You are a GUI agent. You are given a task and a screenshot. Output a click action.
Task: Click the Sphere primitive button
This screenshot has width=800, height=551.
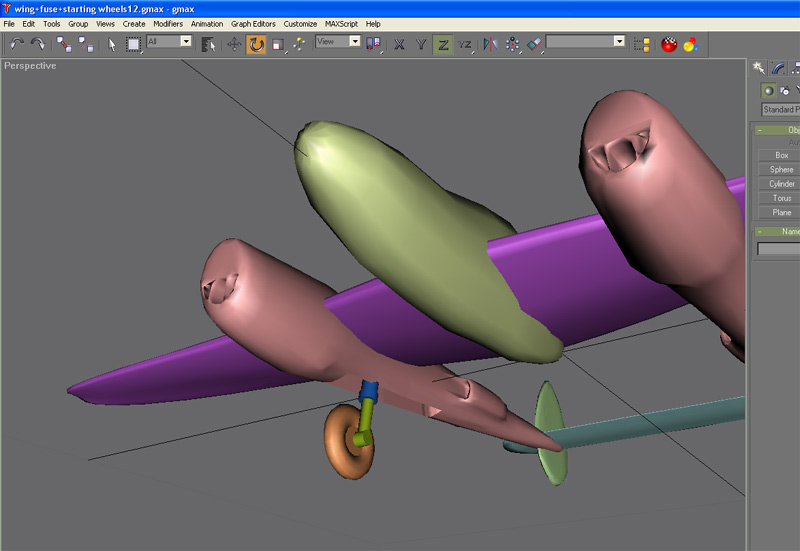click(781, 170)
